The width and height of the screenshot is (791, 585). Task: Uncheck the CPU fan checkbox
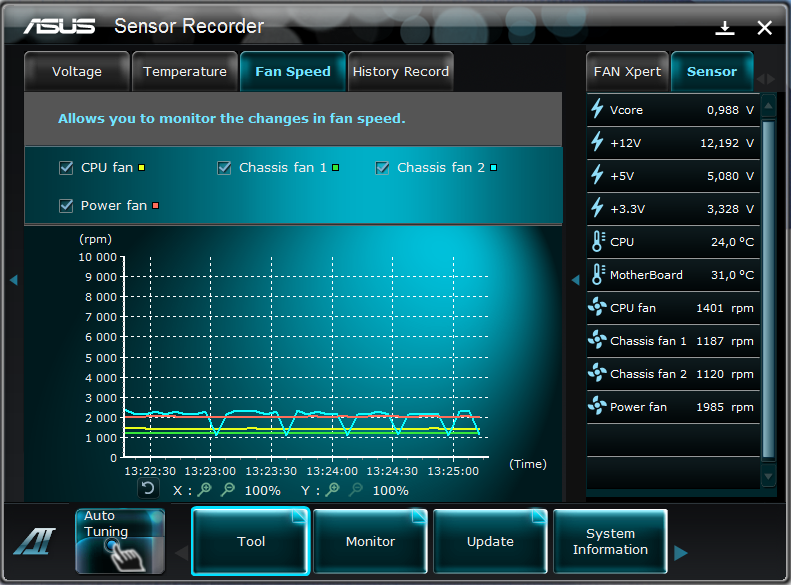66,167
